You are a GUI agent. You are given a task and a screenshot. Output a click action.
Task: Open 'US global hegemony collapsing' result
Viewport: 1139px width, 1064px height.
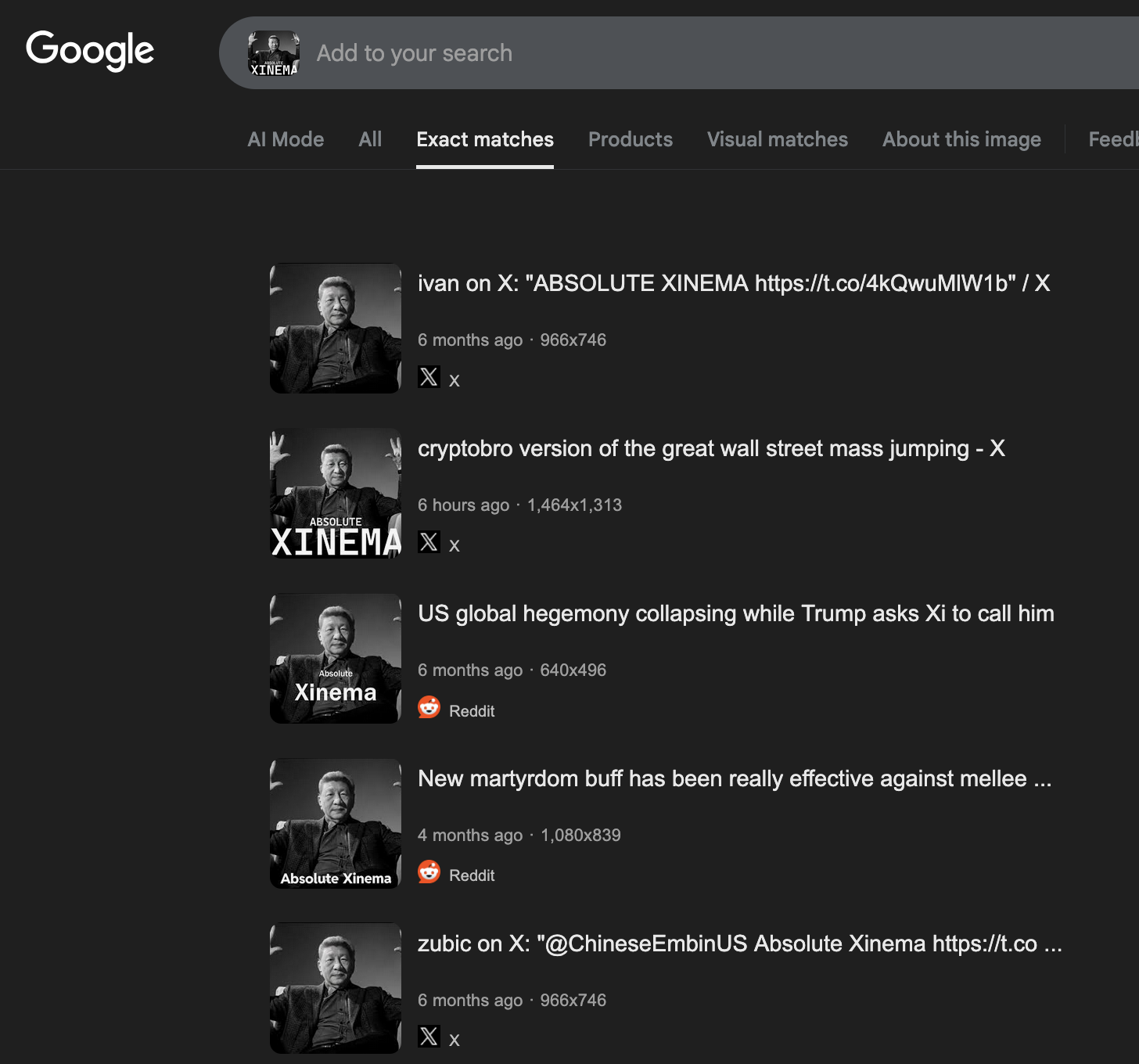pos(735,613)
